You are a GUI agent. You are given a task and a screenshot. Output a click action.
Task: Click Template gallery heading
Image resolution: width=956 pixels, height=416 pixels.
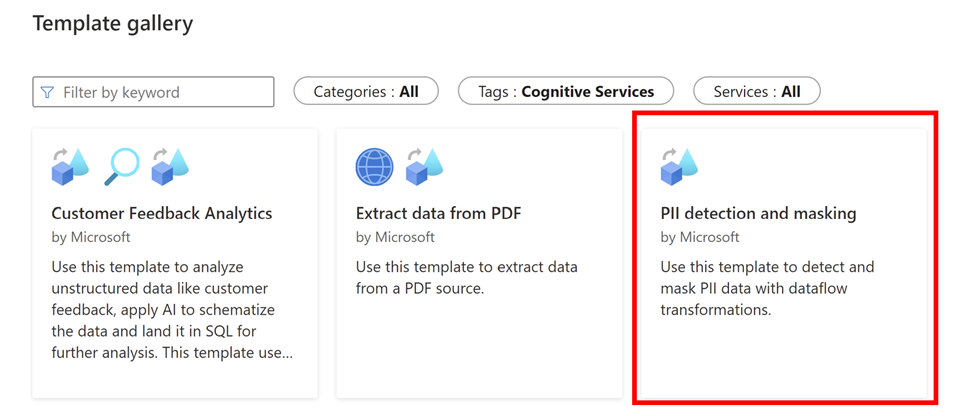coord(113,24)
